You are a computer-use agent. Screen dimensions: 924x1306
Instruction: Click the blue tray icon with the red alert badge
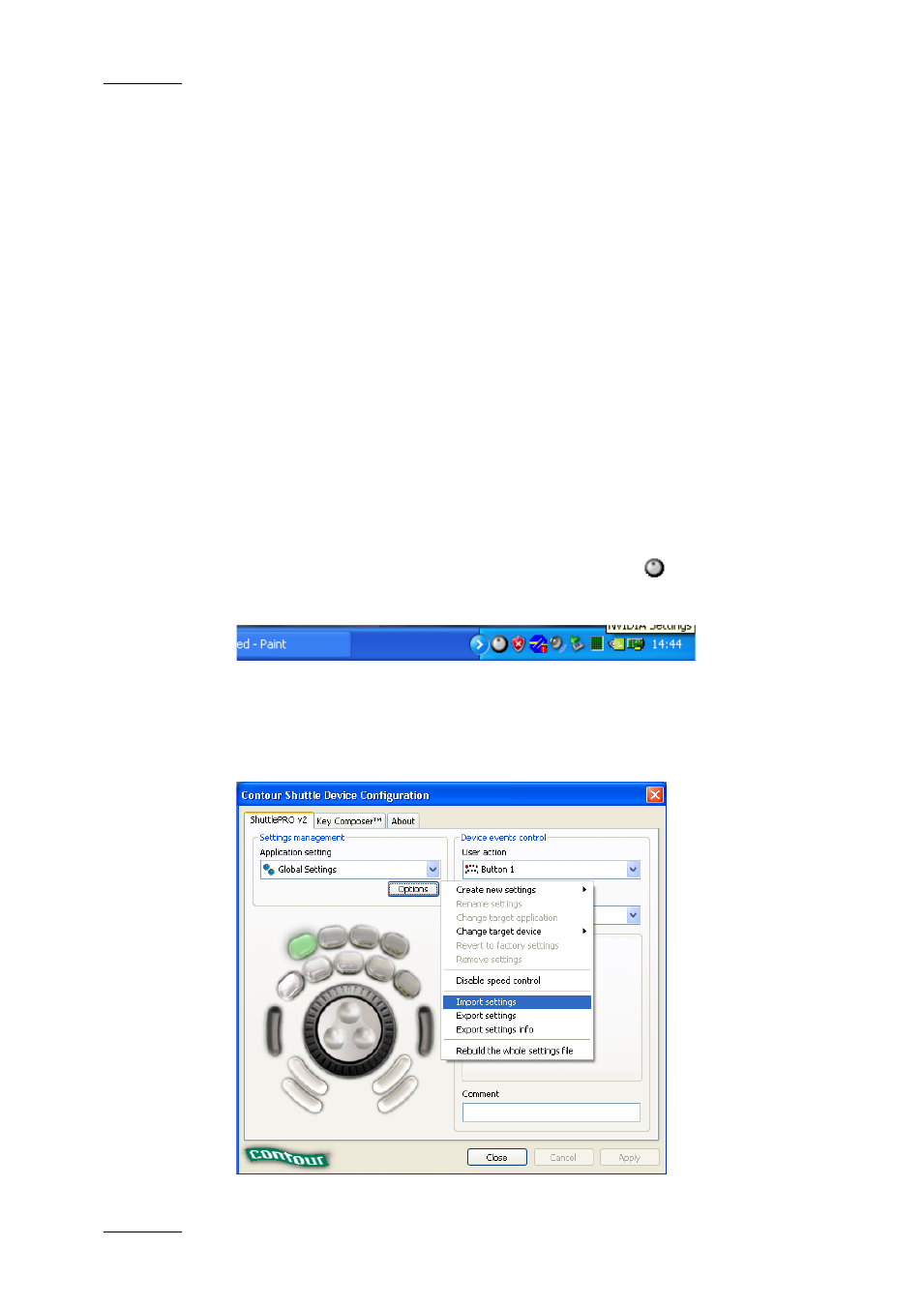click(539, 644)
